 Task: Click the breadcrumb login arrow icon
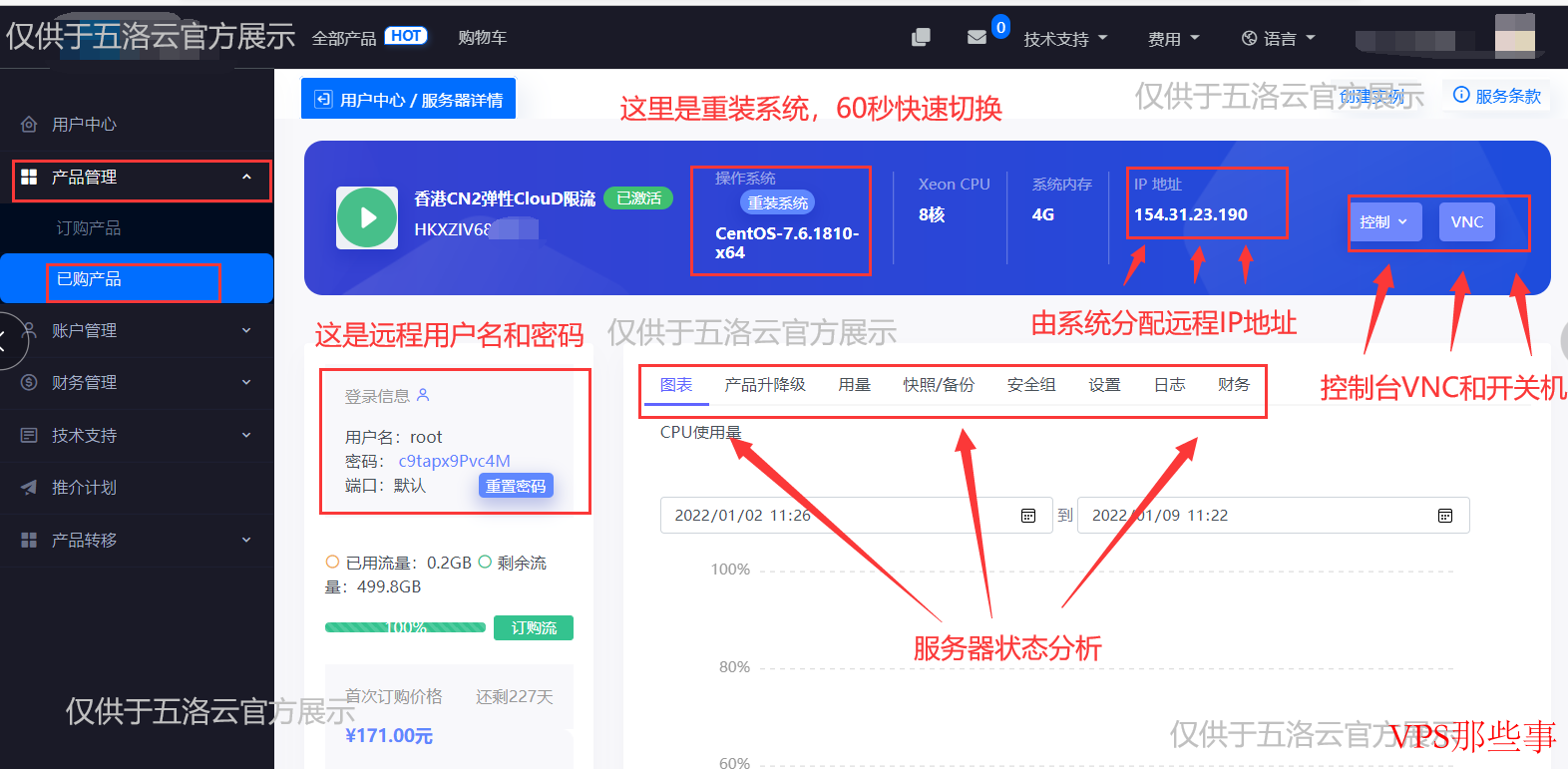tap(323, 99)
